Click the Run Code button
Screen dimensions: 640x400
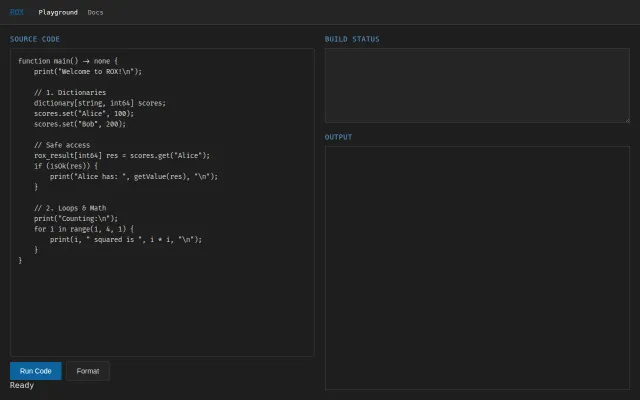[36, 371]
